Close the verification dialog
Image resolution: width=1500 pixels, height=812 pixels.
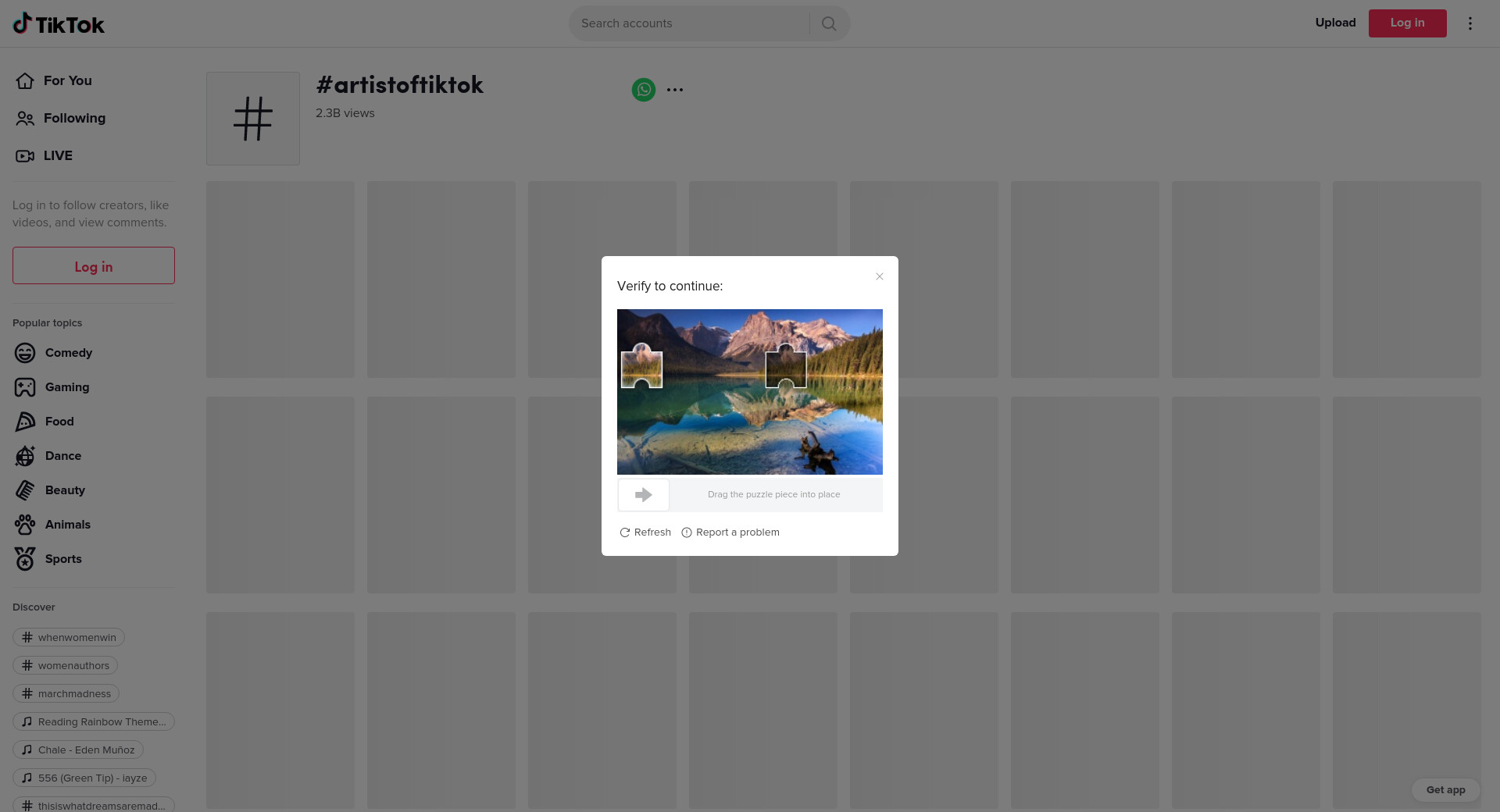click(880, 276)
